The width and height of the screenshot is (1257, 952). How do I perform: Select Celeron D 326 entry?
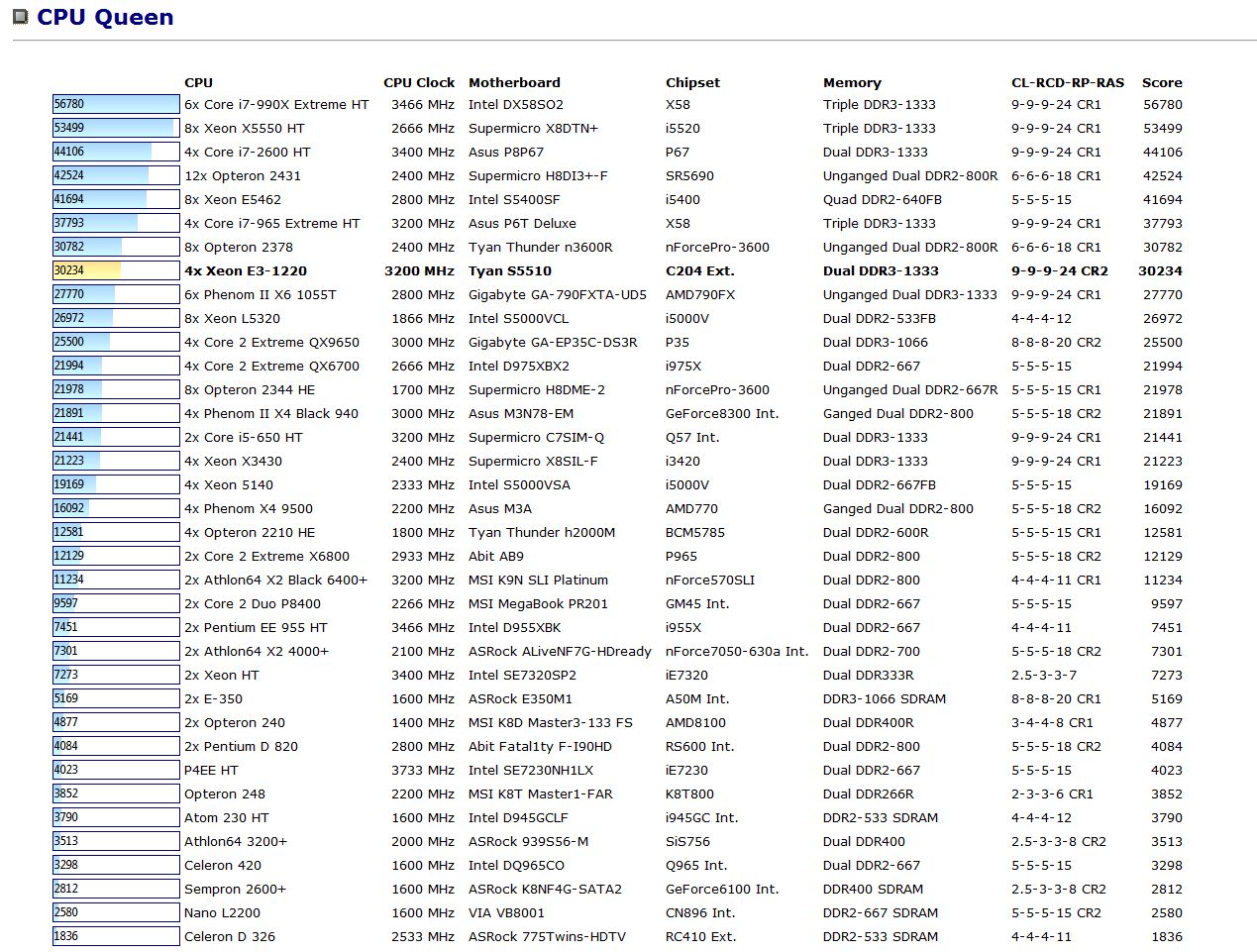(x=230, y=936)
